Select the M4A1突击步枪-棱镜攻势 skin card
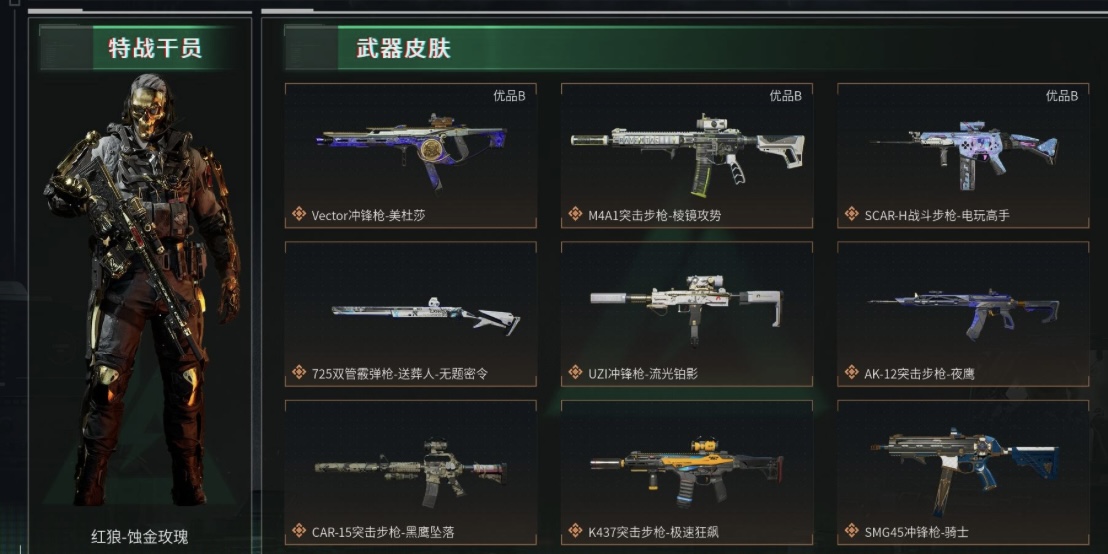1108x554 pixels. click(x=687, y=155)
